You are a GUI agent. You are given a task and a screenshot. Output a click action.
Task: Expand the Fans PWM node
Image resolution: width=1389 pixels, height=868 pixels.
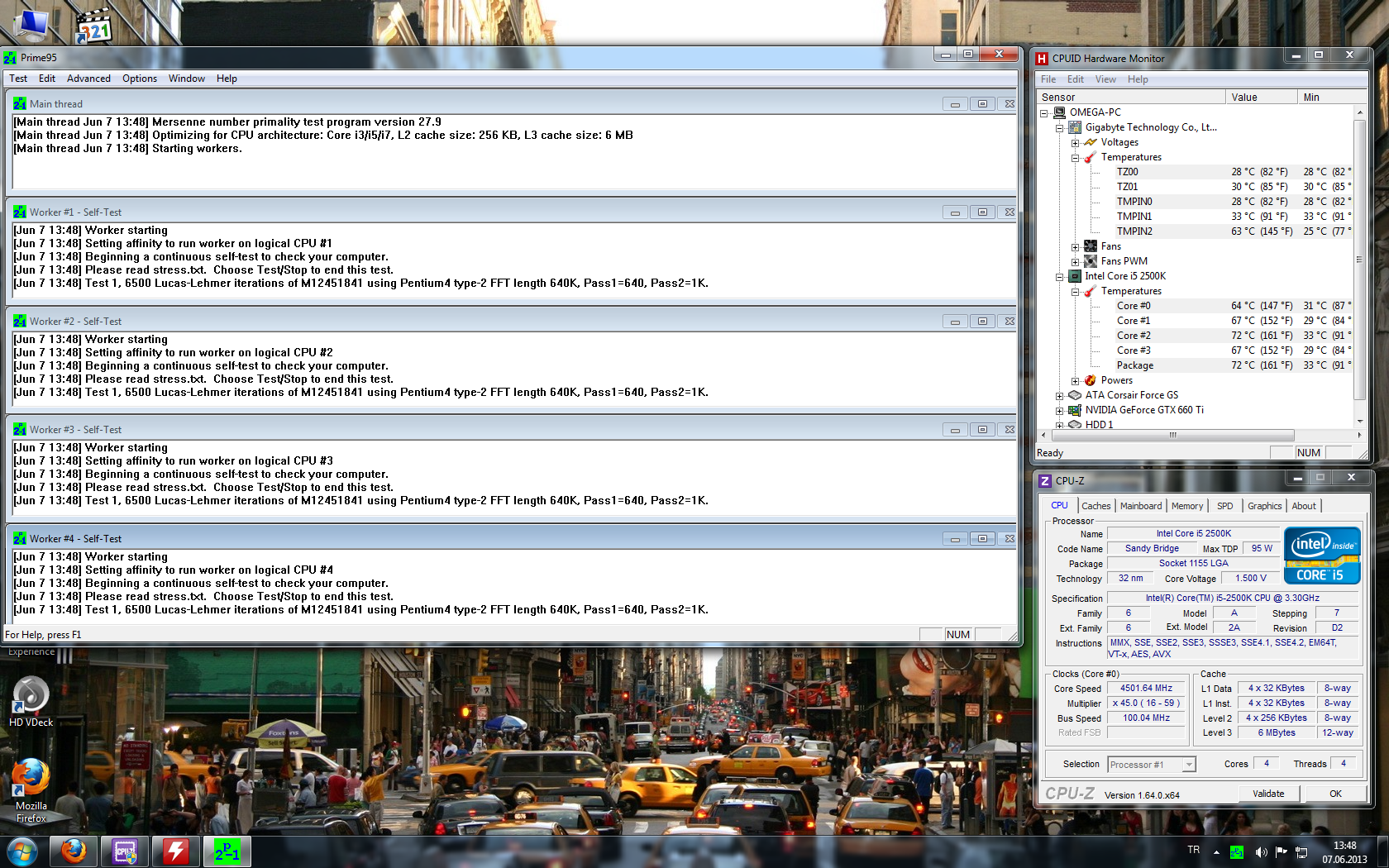click(1076, 262)
